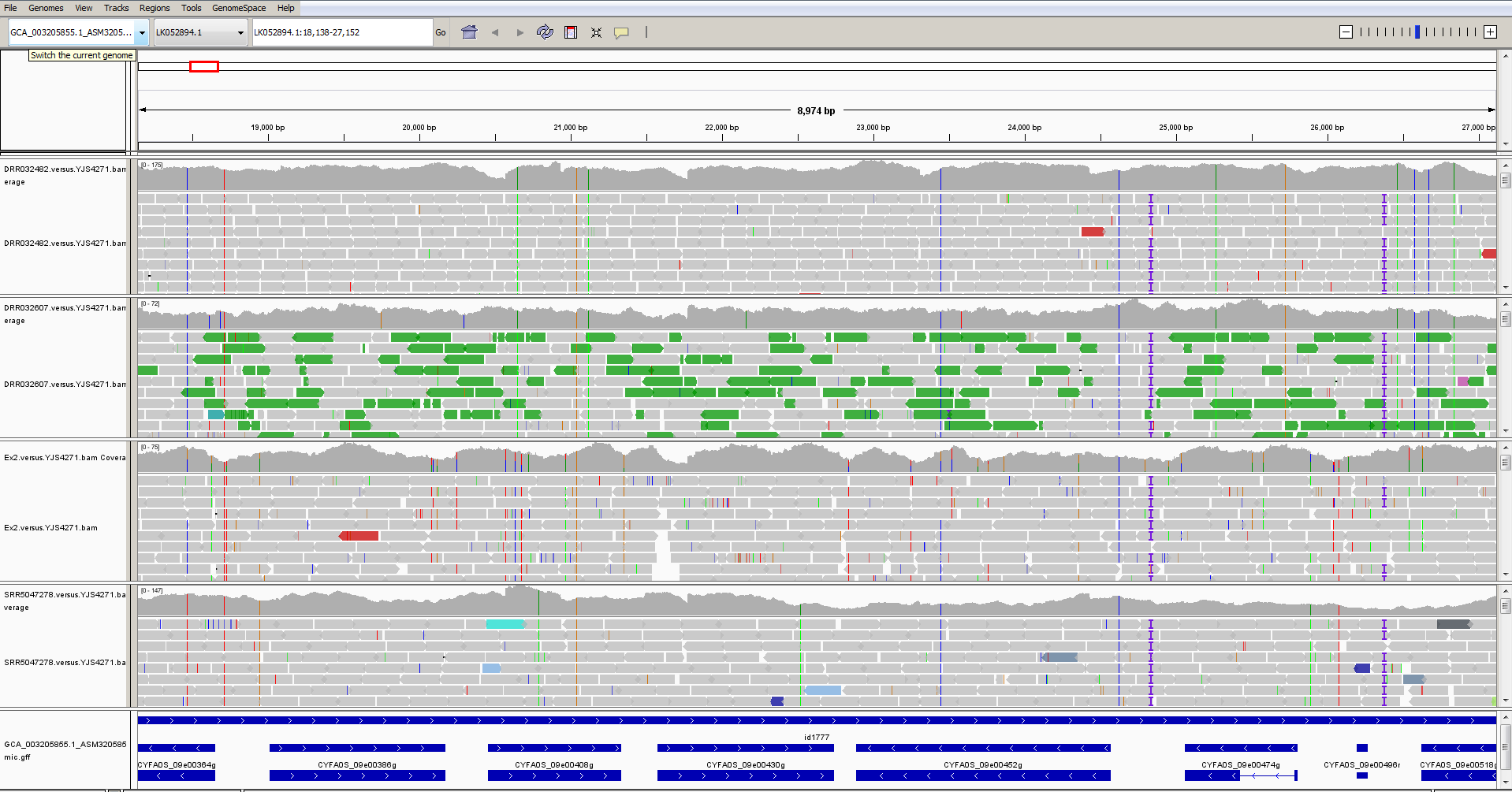1512x792 pixels.
Task: Click the blue zoom level slider marker
Action: tap(1417, 32)
